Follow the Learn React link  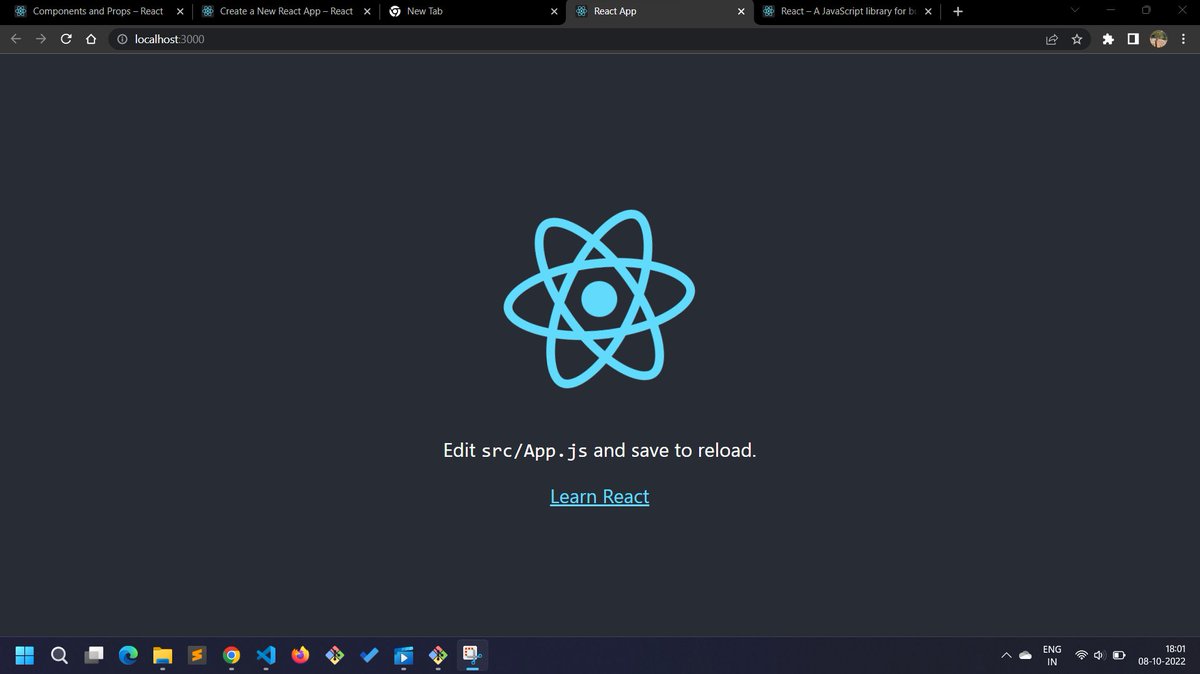(x=600, y=497)
